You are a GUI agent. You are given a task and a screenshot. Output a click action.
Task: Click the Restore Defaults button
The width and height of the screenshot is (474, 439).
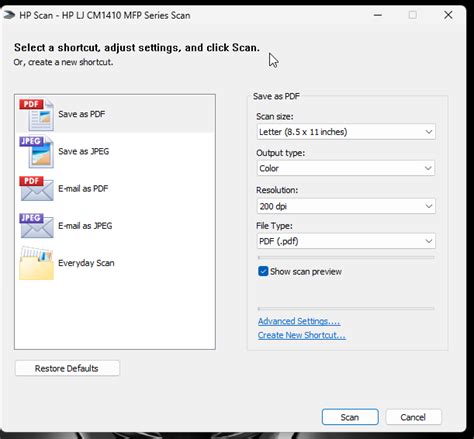coord(67,368)
